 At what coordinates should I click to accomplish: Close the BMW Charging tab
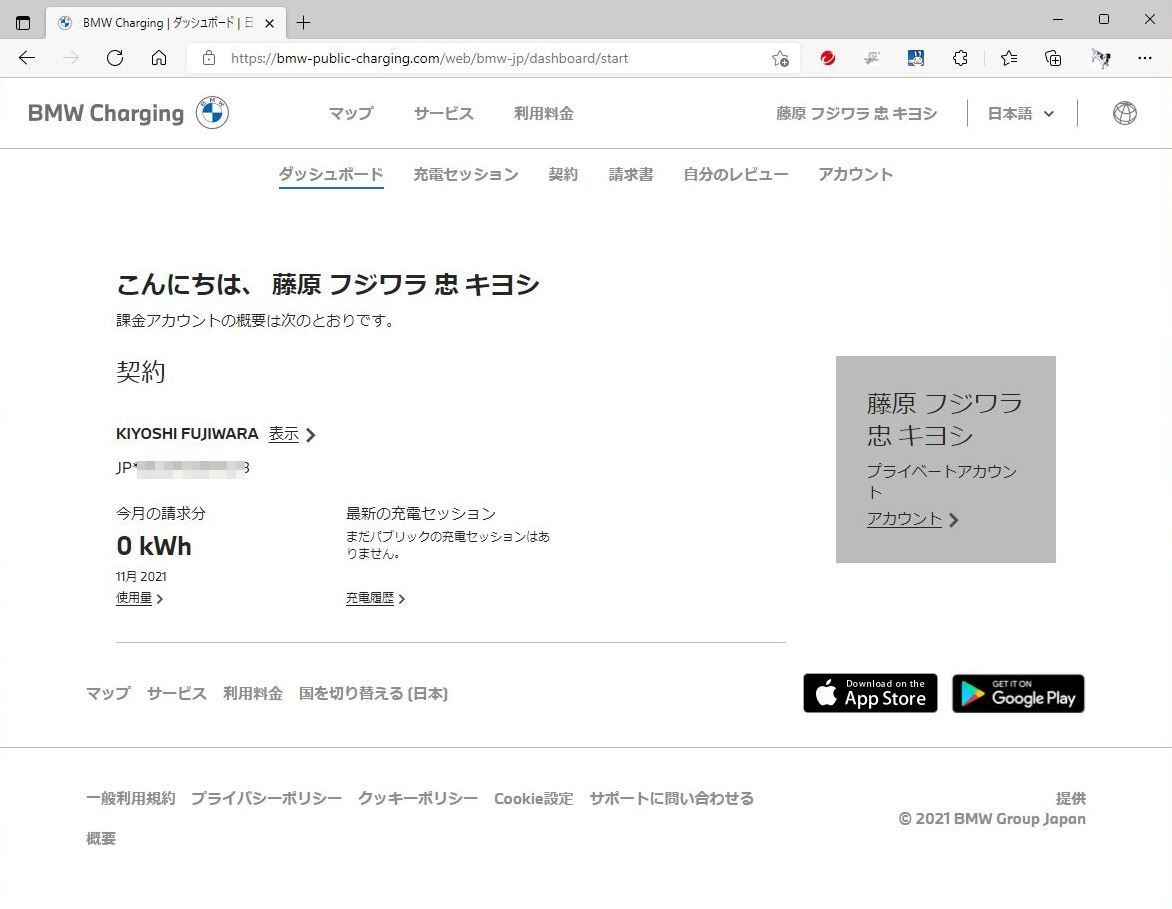click(270, 23)
